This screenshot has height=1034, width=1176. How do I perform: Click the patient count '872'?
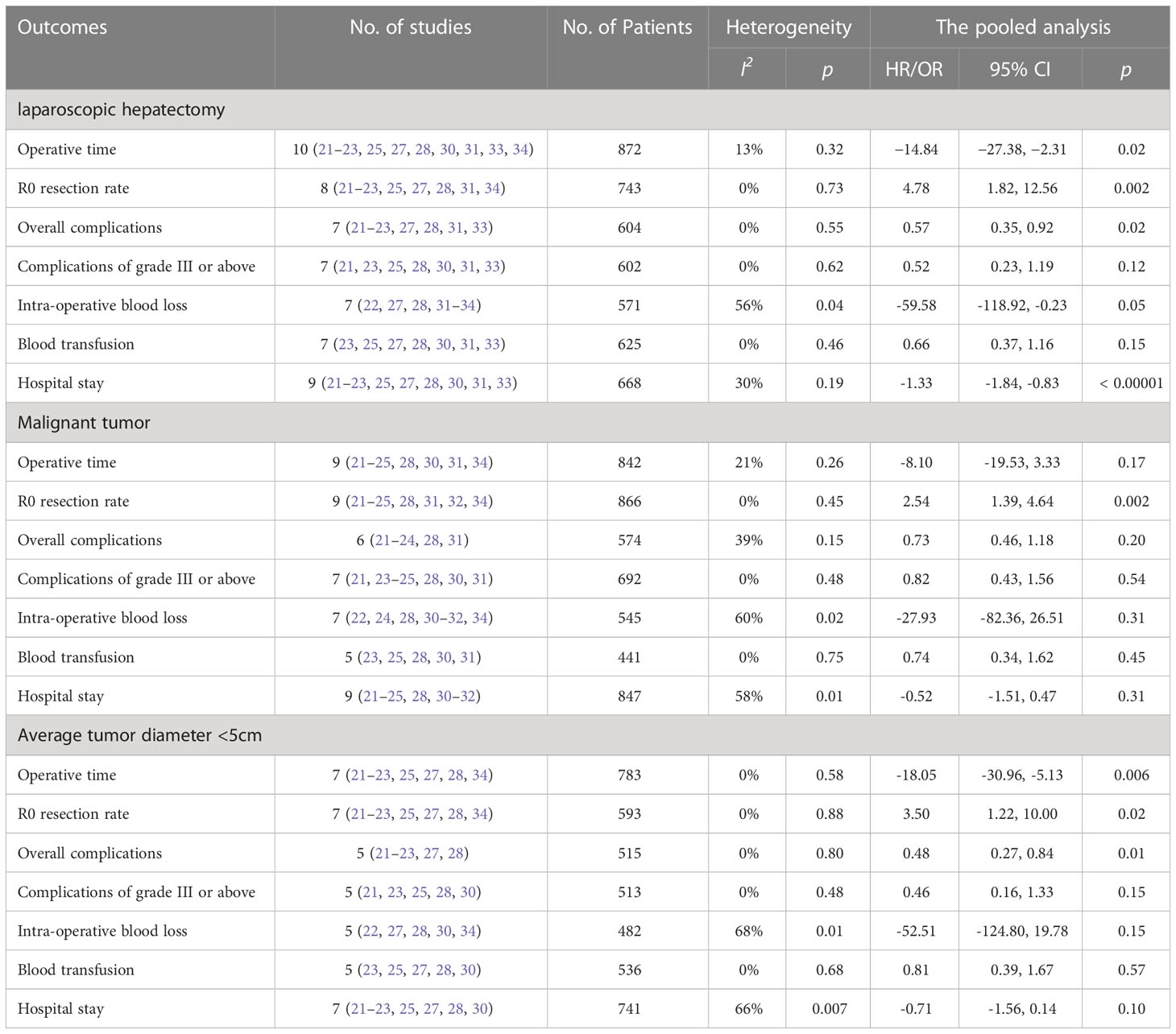[629, 149]
